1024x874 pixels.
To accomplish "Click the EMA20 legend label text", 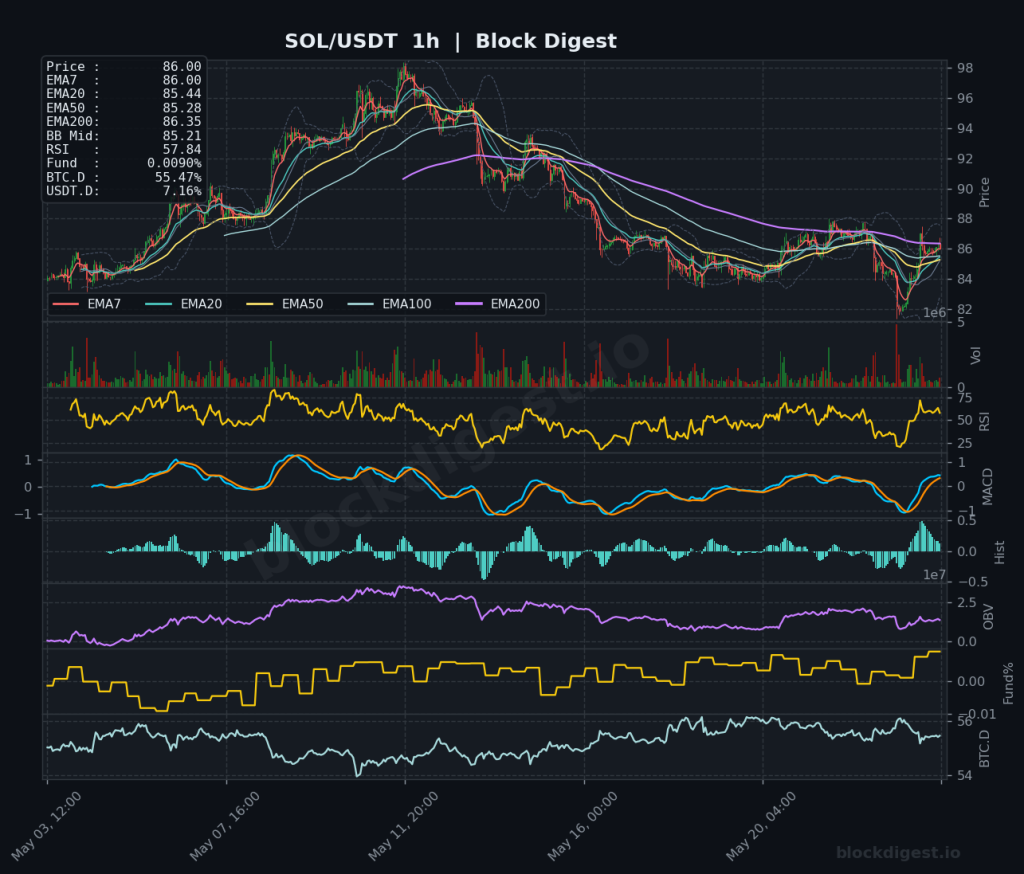I will tap(201, 304).
